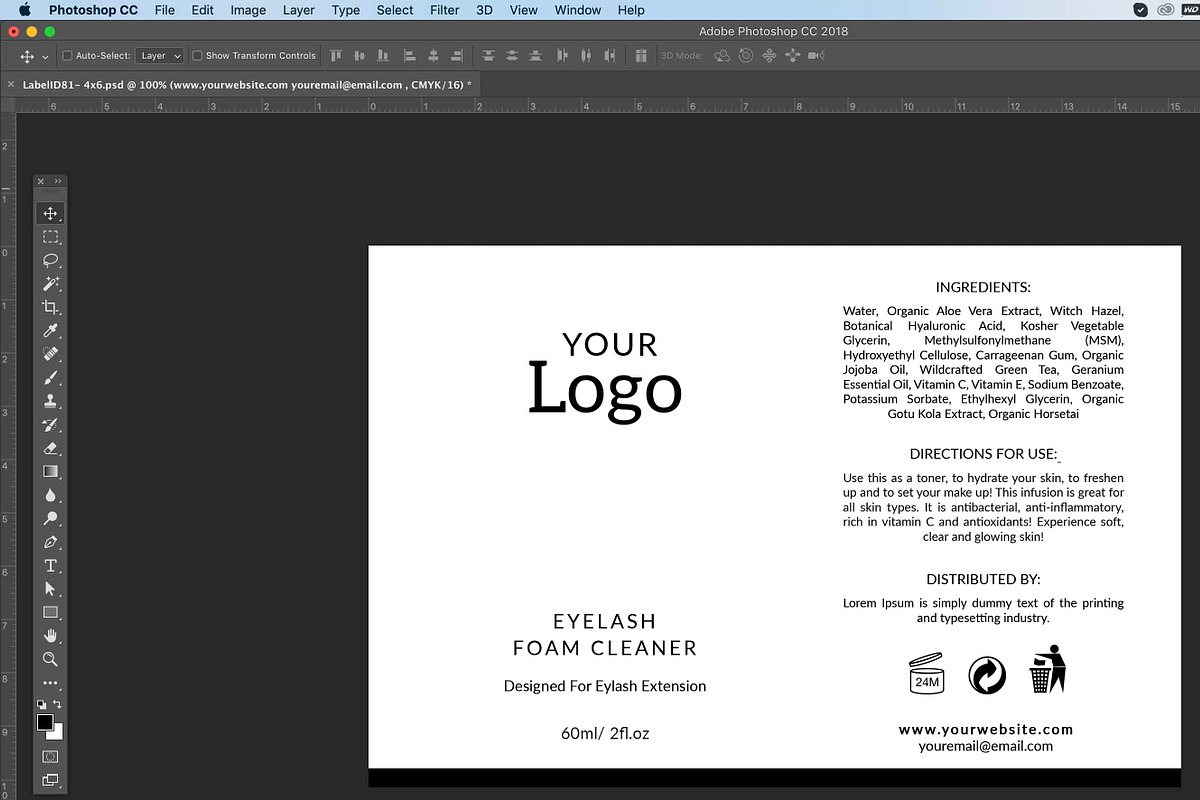Click the 3D camera zoom icon
The width and height of the screenshot is (1200, 800).
point(816,56)
